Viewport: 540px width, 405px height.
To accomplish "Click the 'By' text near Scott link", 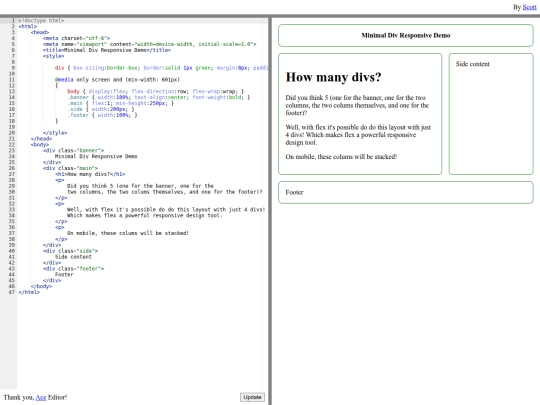I will [517, 7].
